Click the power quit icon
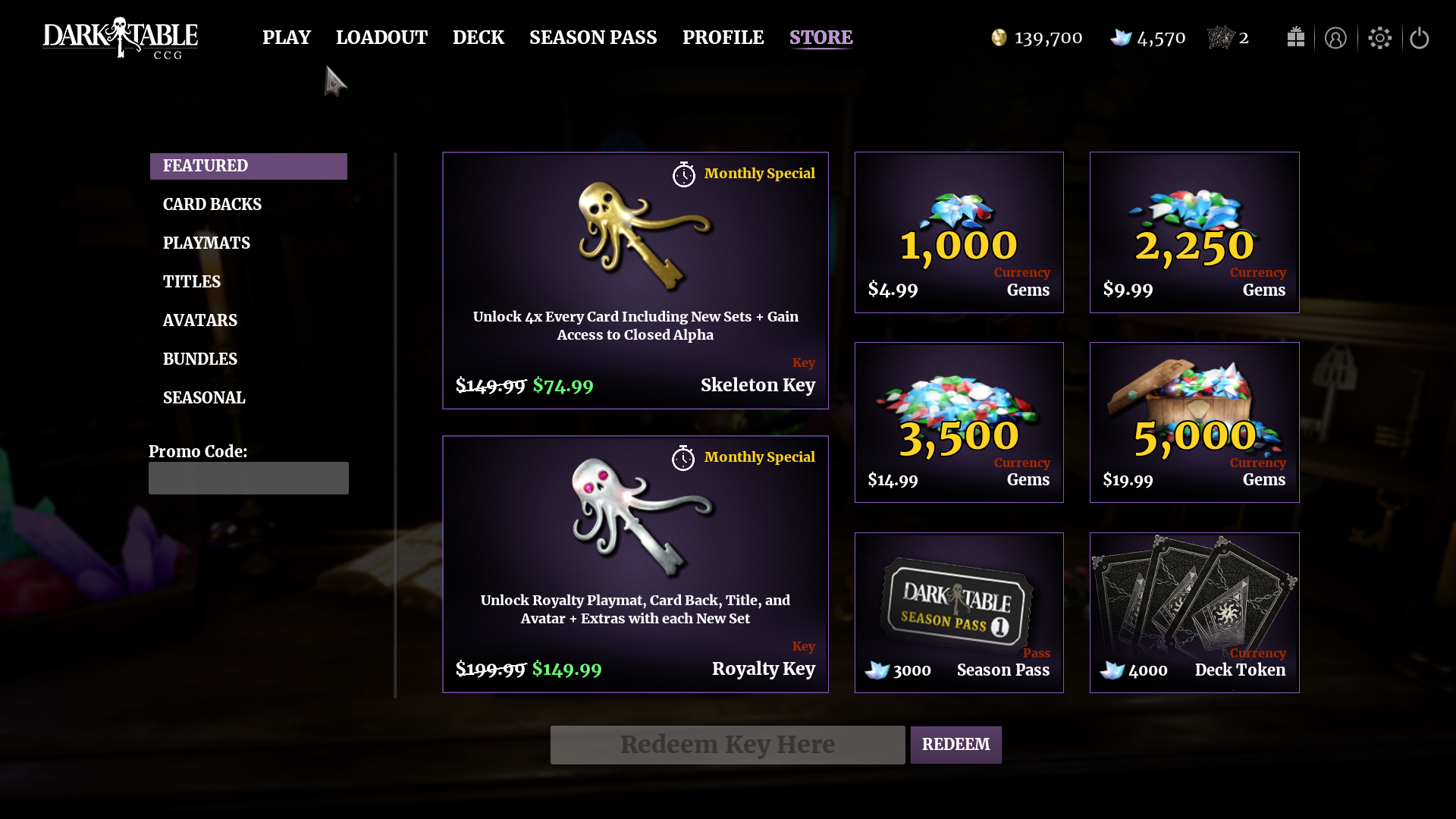The image size is (1456, 819). pos(1420,38)
